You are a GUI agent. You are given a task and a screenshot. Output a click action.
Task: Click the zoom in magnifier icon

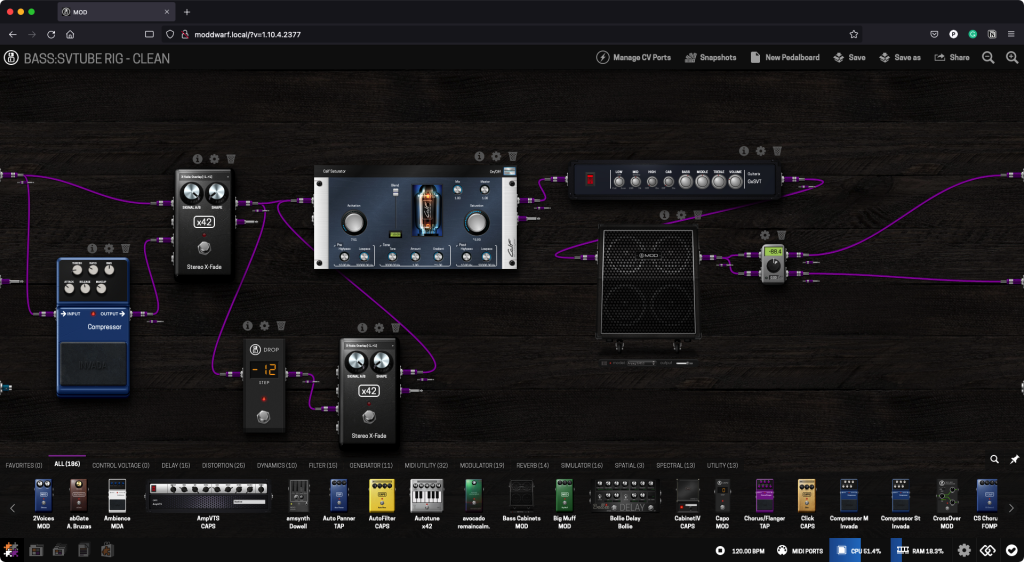[x=1011, y=58]
